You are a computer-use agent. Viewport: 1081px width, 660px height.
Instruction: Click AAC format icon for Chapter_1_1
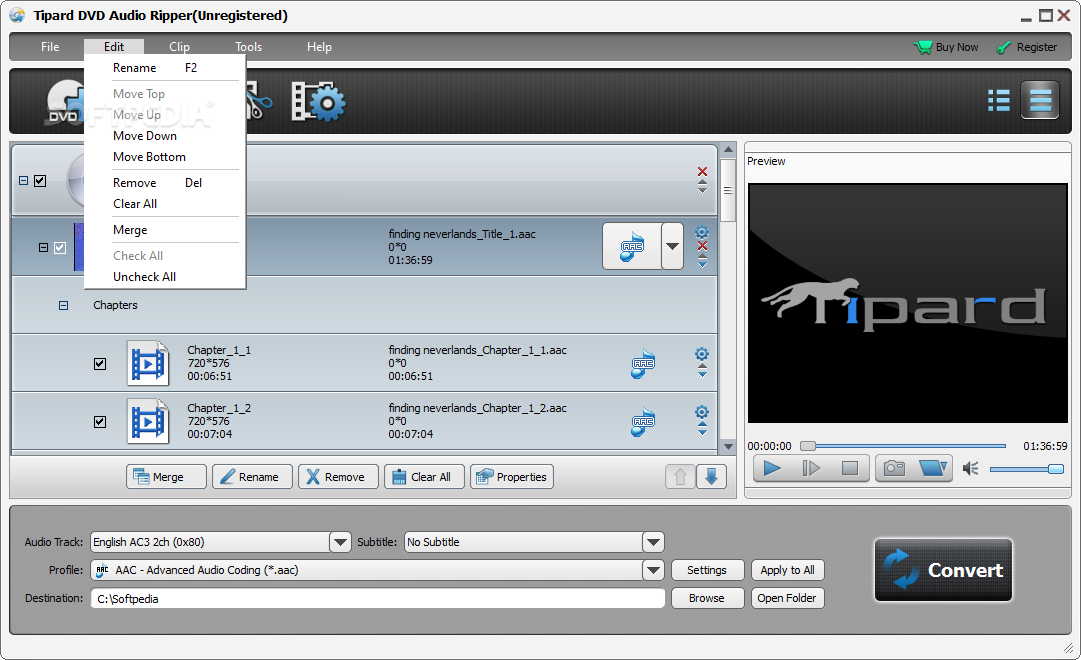point(643,363)
